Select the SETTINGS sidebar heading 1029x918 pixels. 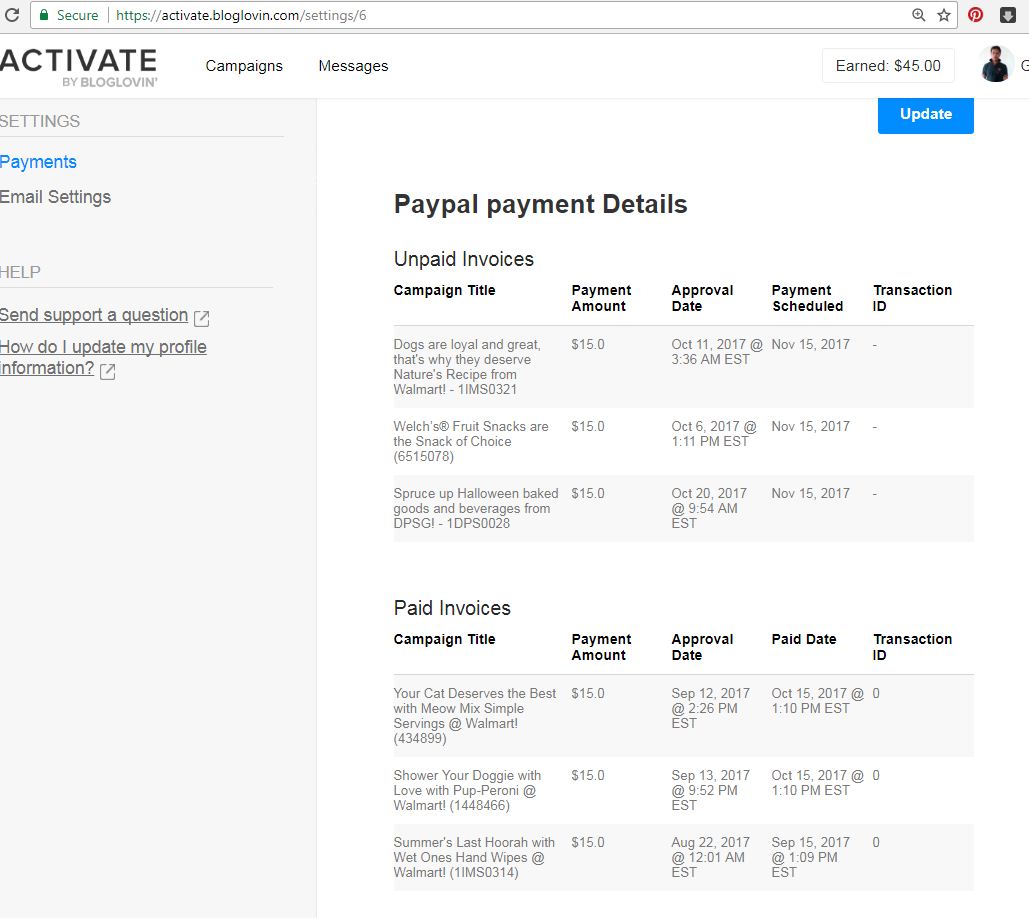pyautogui.click(x=39, y=121)
